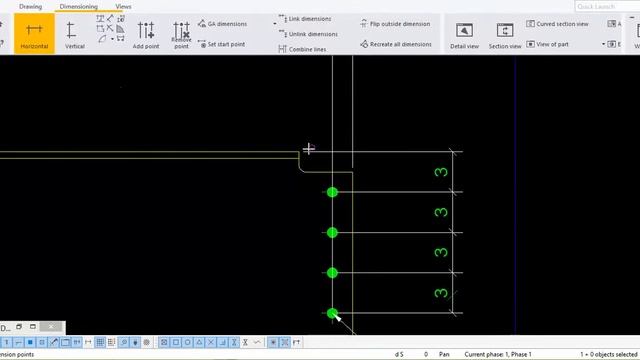The height and width of the screenshot is (360, 640).
Task: Click Recreate all dimensions command
Action: coord(396,44)
